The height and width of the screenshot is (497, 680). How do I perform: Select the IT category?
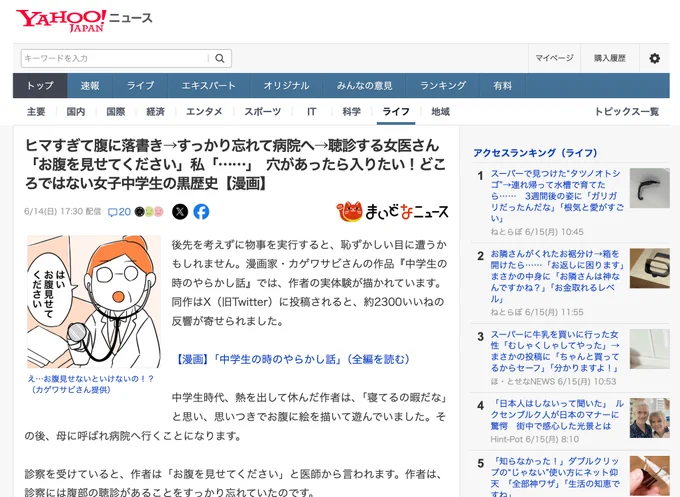point(311,111)
